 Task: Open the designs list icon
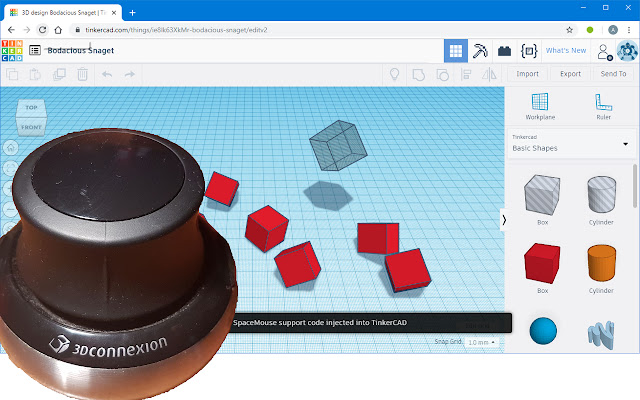[35, 50]
